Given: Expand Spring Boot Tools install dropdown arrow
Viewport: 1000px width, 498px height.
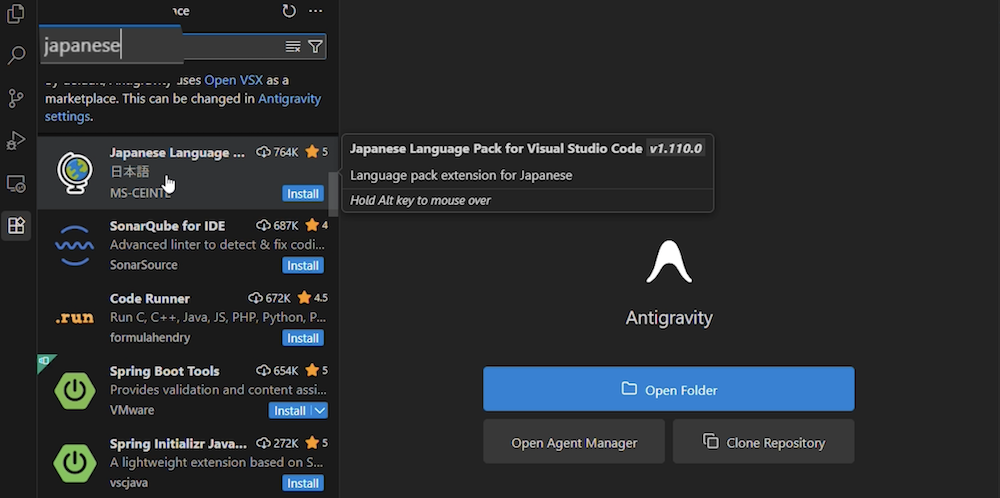Looking at the screenshot, I should (x=320, y=410).
